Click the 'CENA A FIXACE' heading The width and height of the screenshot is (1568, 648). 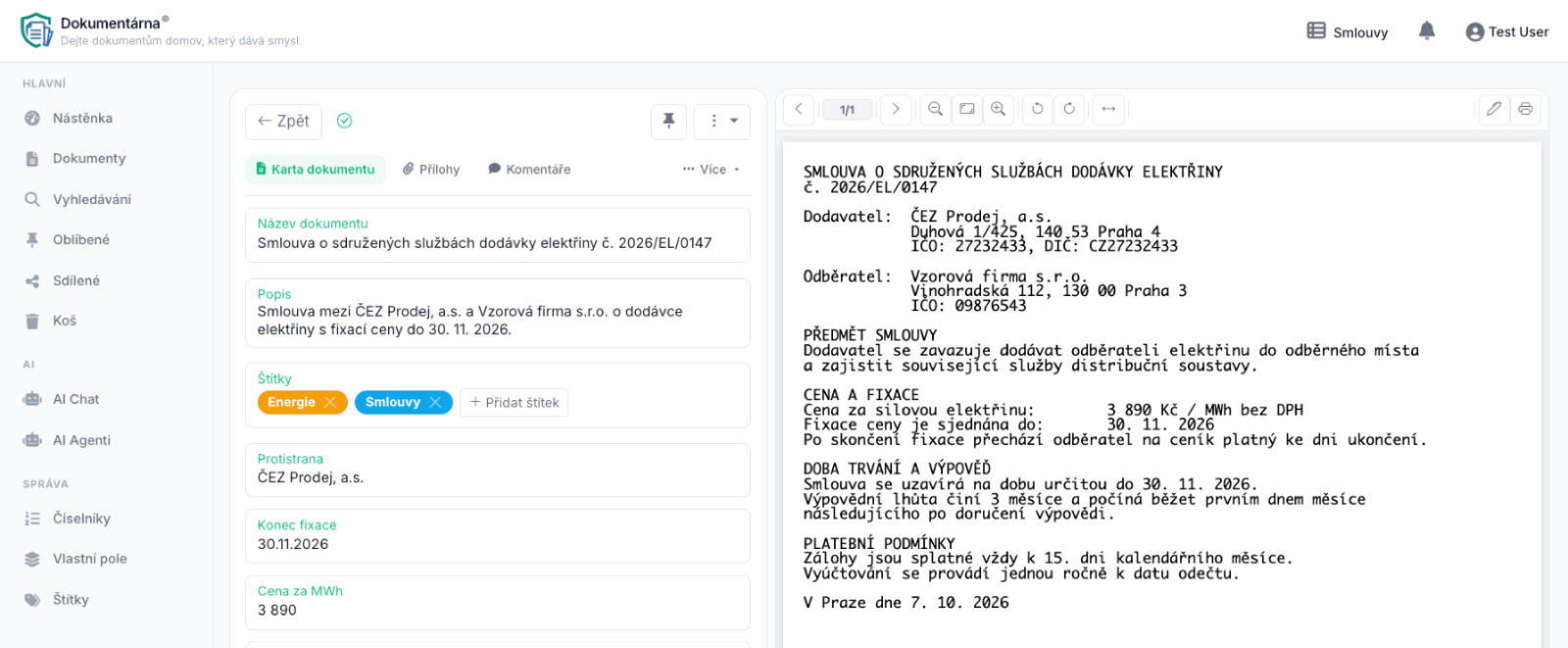[x=861, y=395]
